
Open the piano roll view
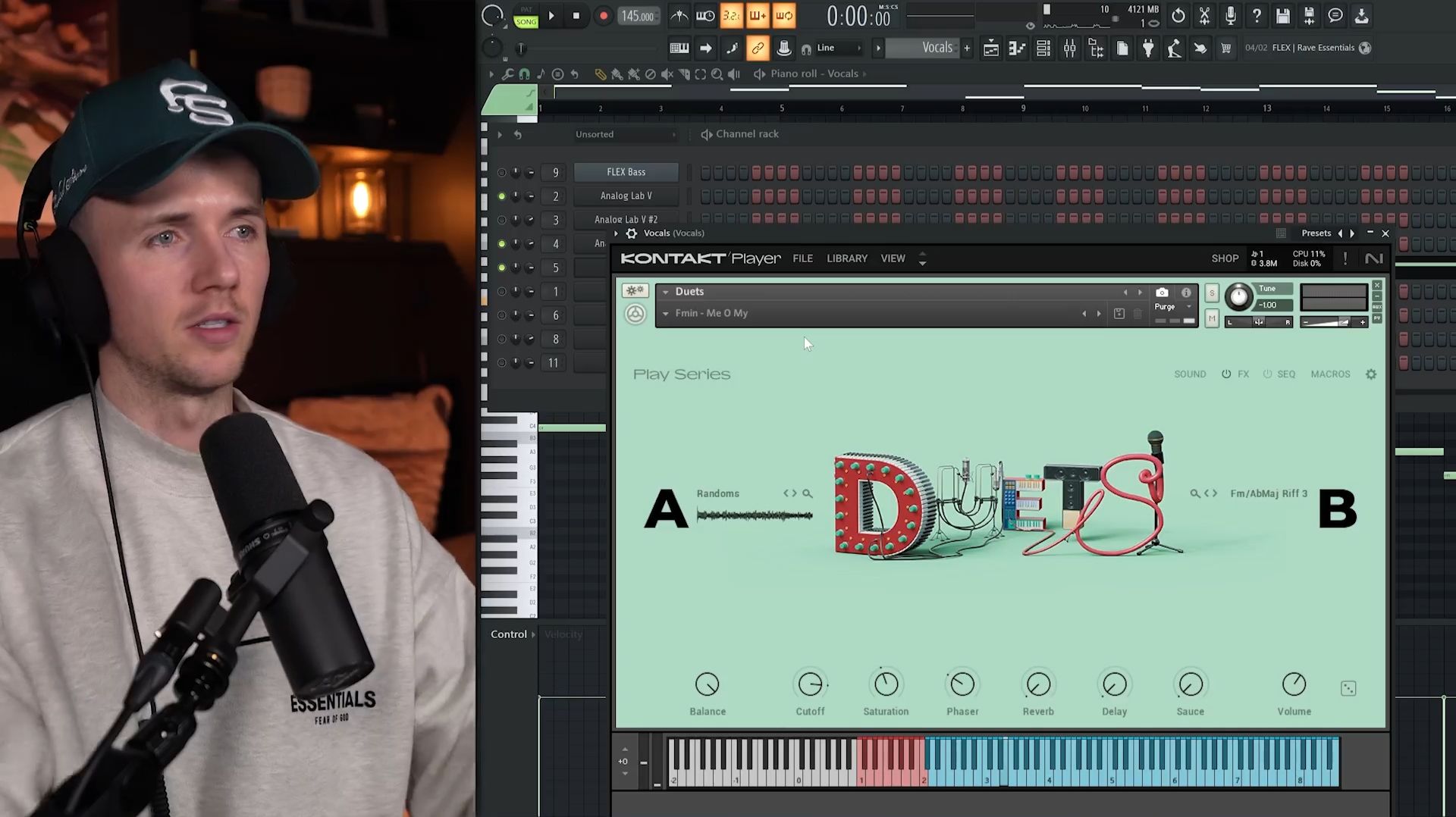1017,49
